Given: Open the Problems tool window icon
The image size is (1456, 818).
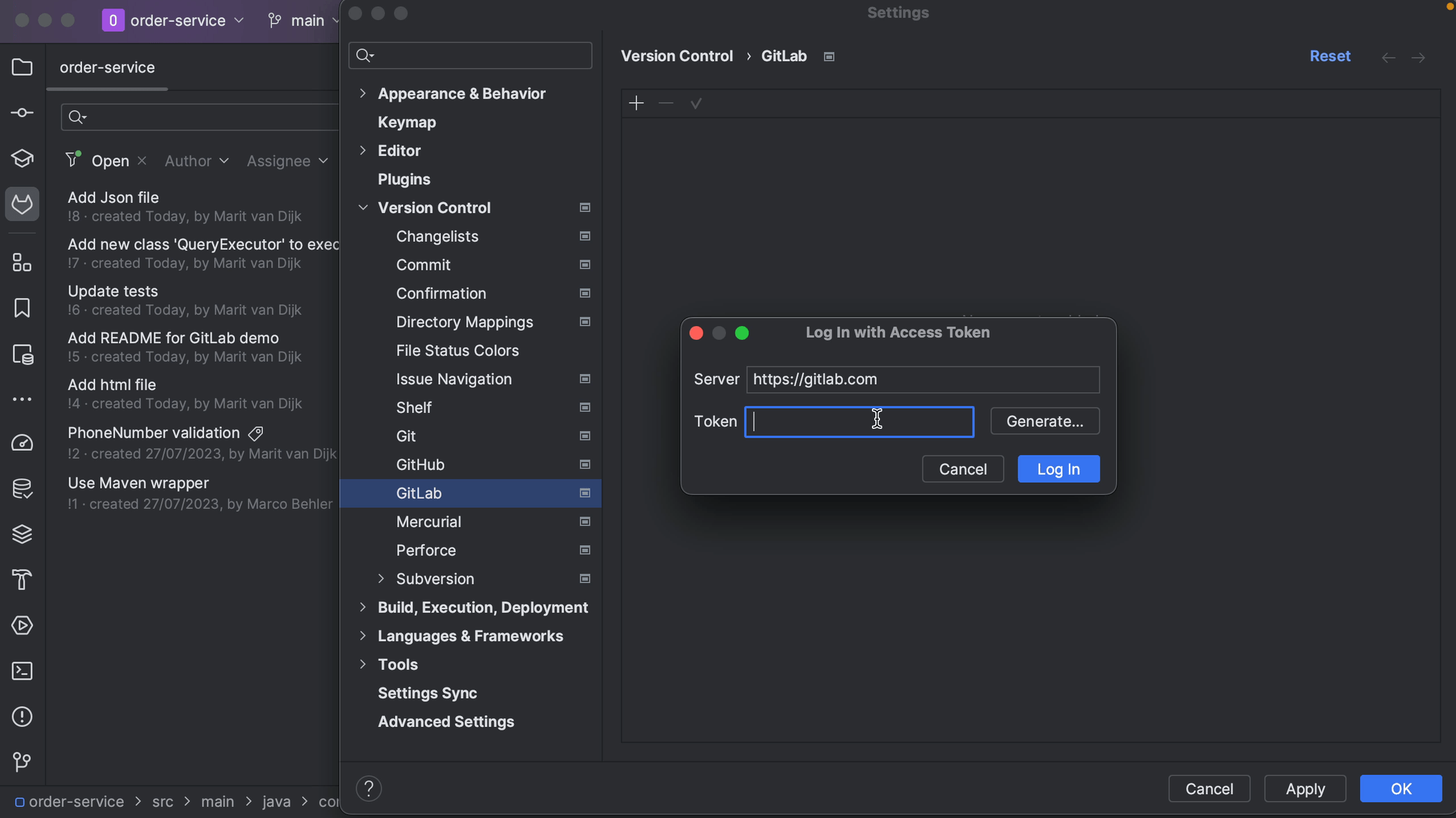Looking at the screenshot, I should 22,717.
